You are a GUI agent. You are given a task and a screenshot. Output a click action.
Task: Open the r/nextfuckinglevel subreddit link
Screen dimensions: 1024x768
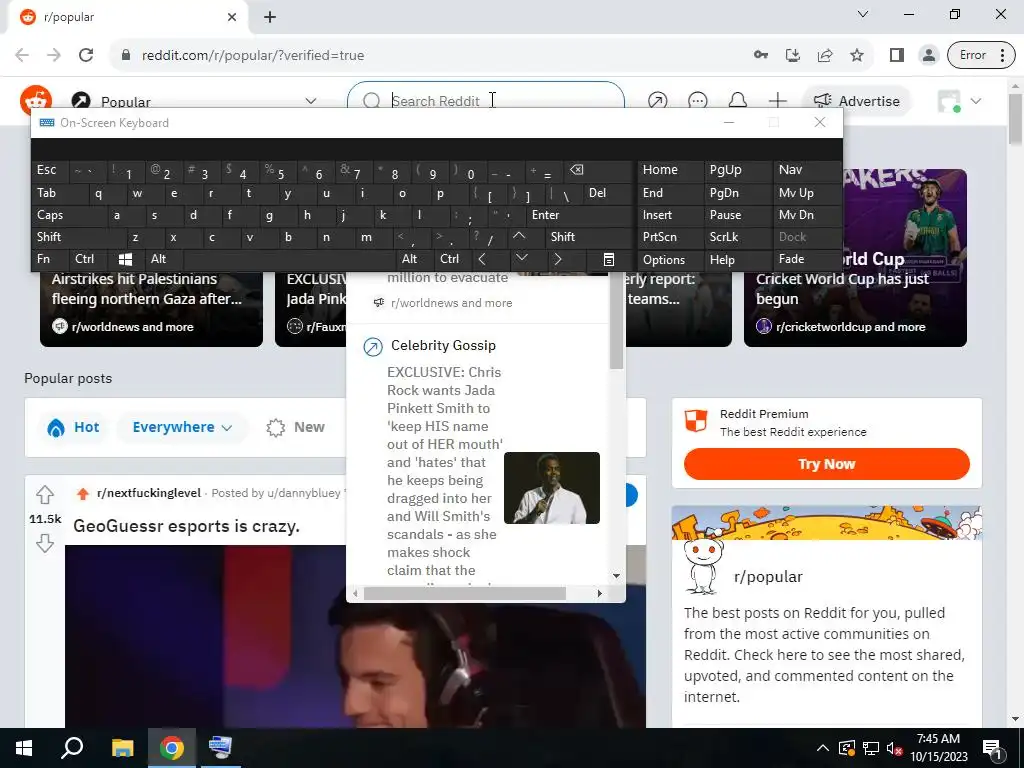148,493
